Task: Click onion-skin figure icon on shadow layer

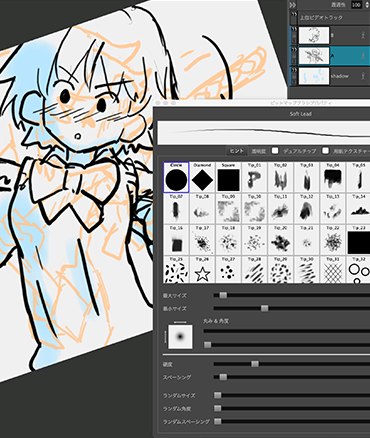Action: (x=363, y=76)
